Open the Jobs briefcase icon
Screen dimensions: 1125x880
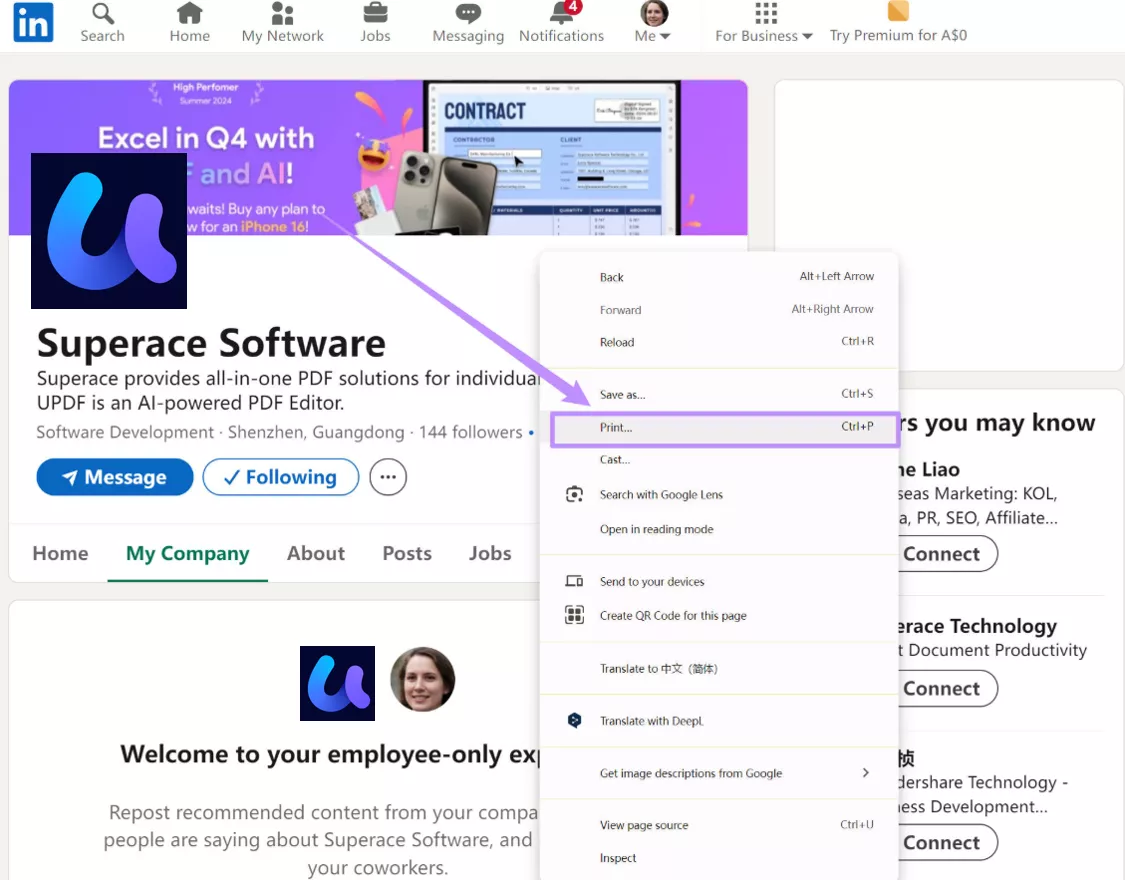coord(375,15)
